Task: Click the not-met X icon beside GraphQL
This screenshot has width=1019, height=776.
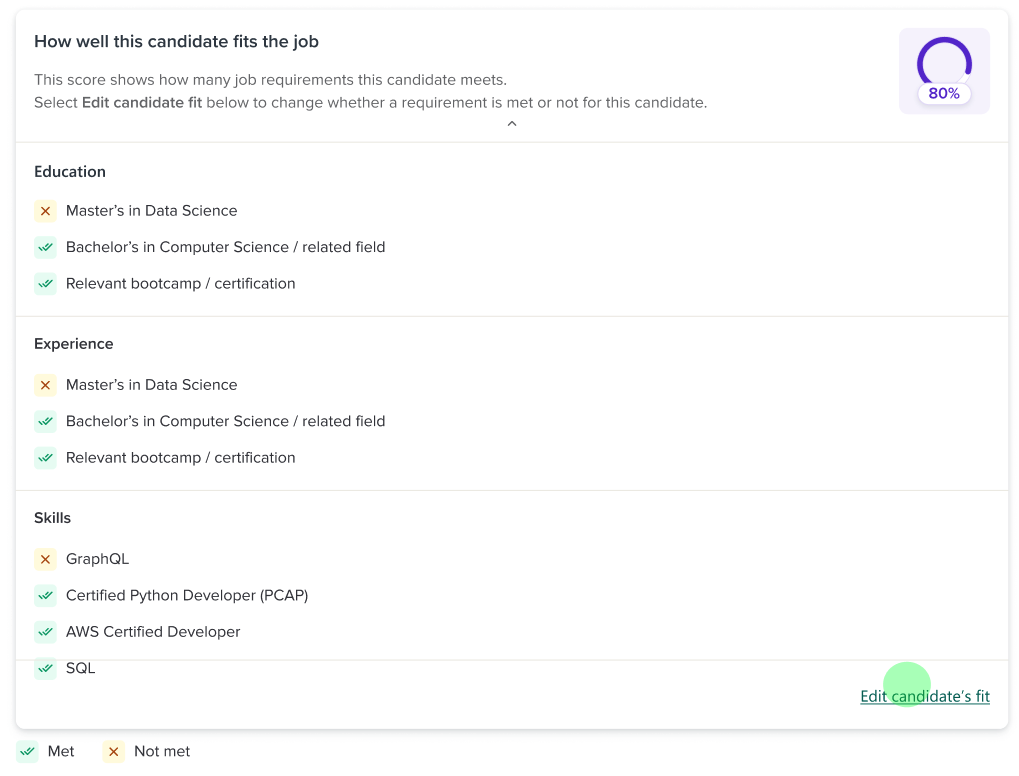Action: (45, 559)
